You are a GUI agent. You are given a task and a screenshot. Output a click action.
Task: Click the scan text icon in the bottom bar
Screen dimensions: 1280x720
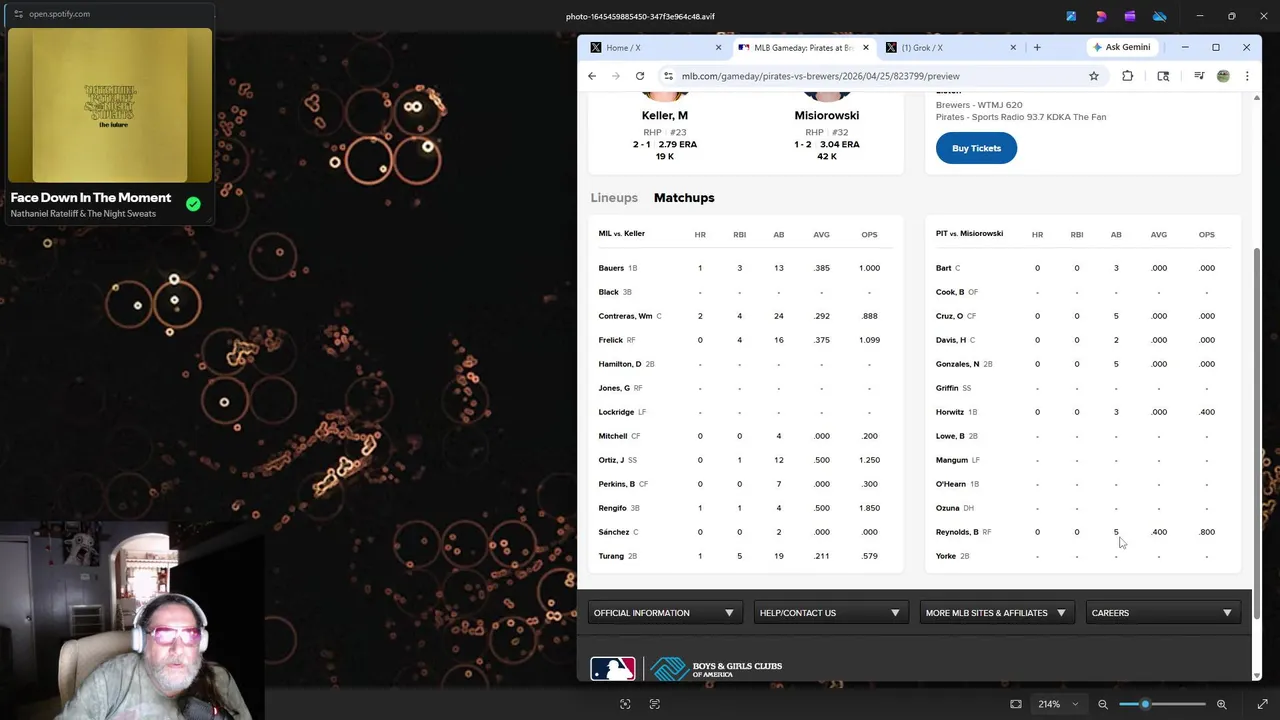pos(655,704)
